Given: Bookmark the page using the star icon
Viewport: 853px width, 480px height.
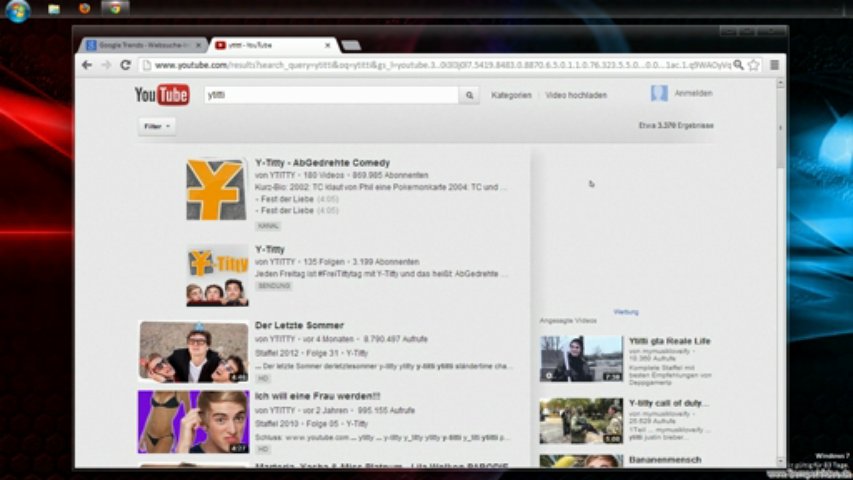Looking at the screenshot, I should [x=754, y=65].
